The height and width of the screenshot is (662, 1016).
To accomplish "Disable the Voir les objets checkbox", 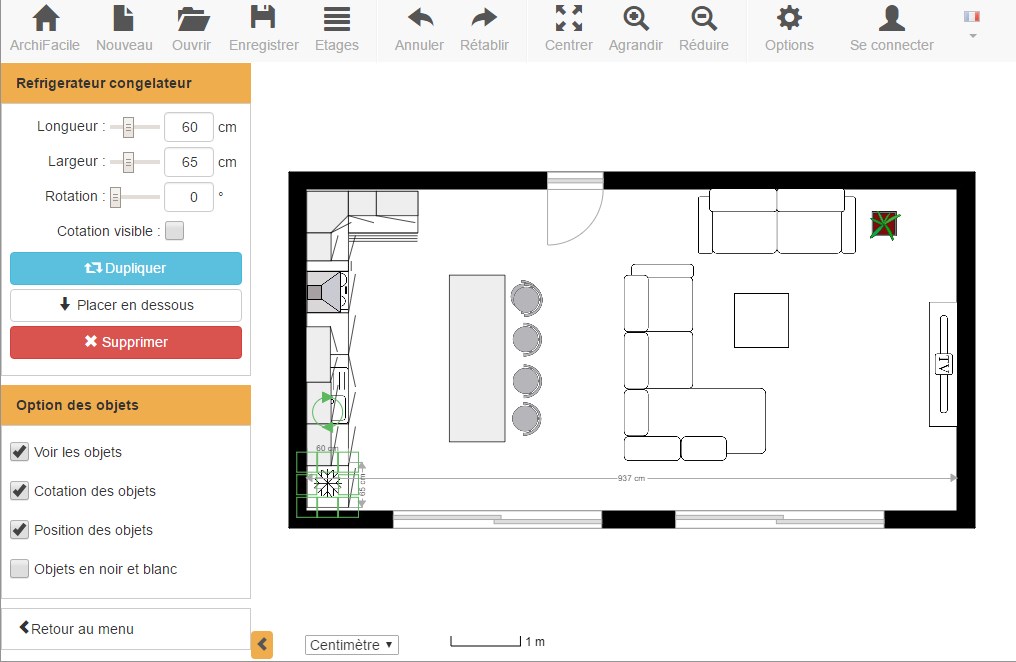I will tap(19, 451).
